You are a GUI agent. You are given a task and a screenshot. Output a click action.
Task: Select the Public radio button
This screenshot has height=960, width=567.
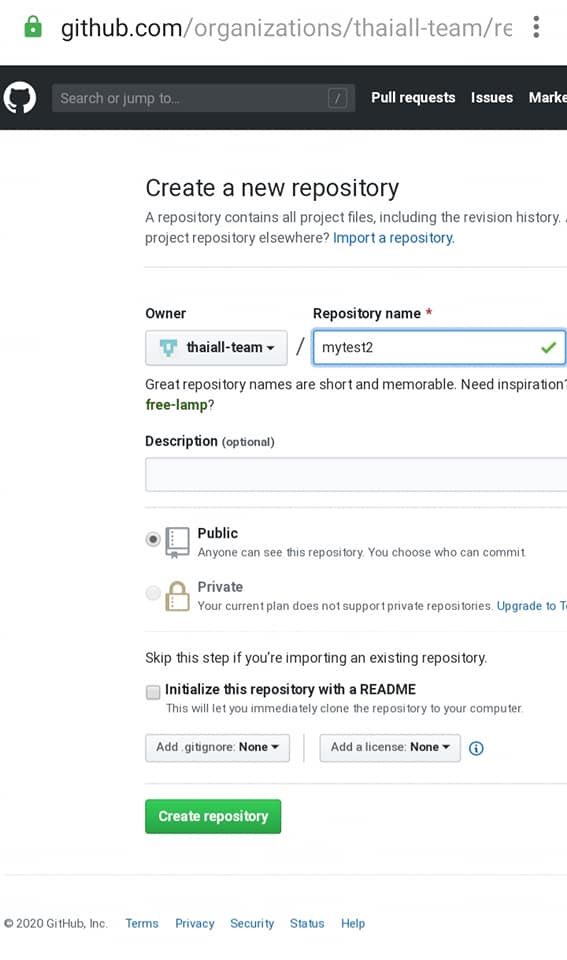(x=153, y=539)
